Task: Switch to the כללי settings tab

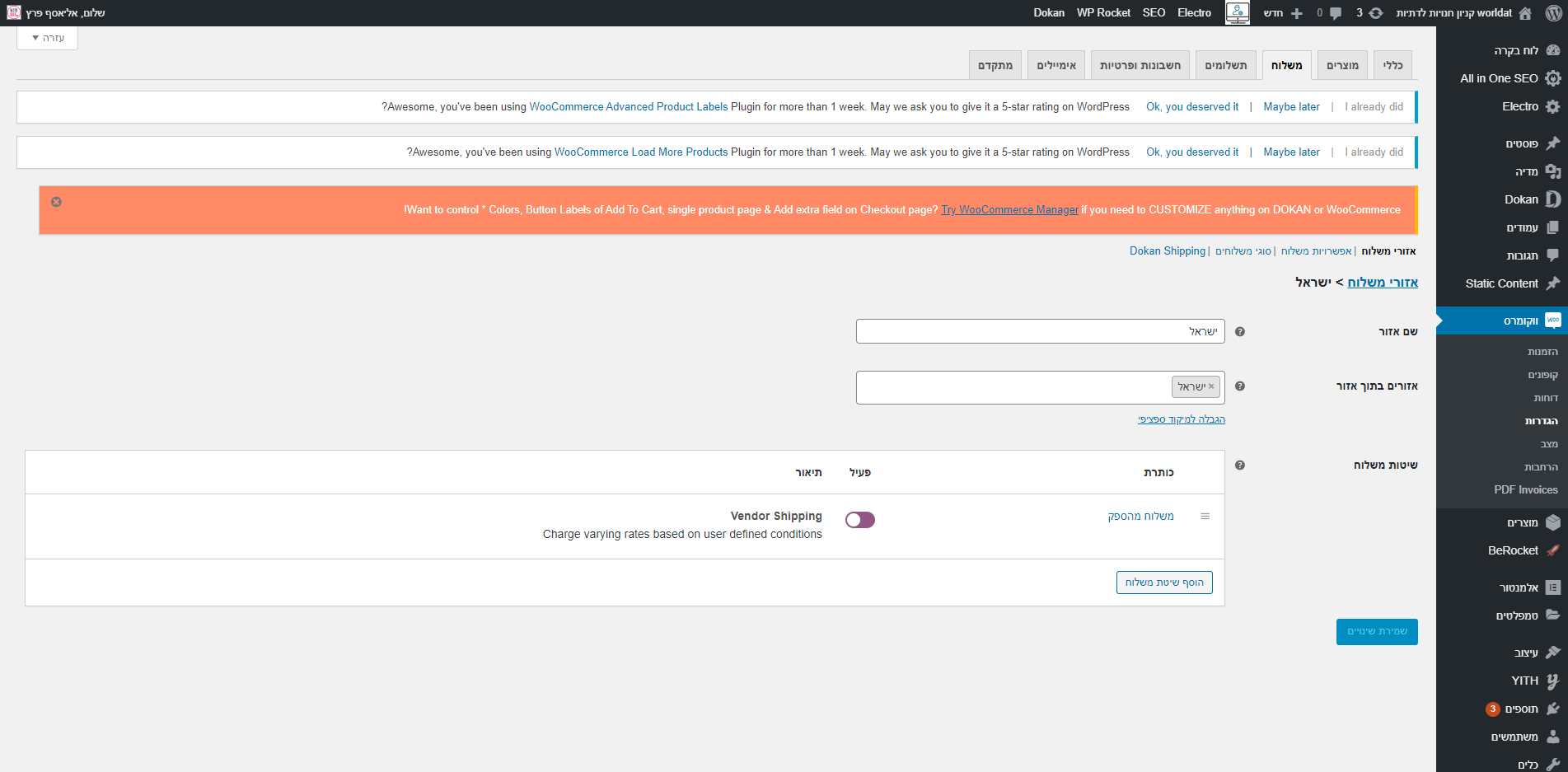Action: coord(1393,65)
